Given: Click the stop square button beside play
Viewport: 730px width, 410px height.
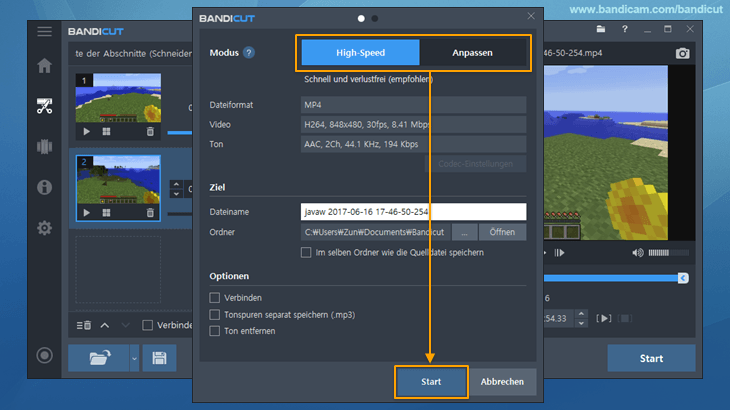Looking at the screenshot, I should (x=625, y=318).
